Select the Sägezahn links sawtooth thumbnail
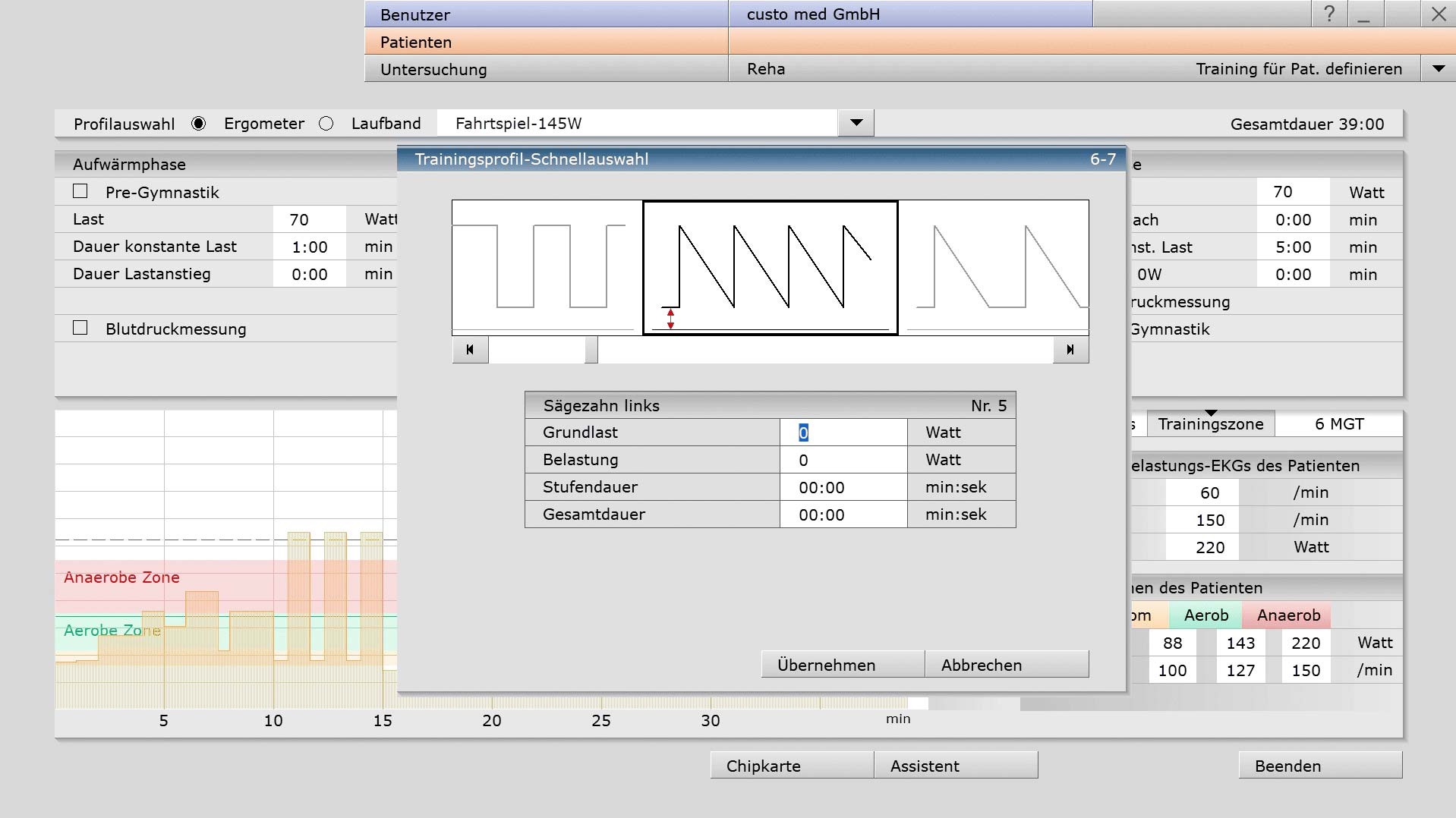This screenshot has height=818, width=1456. [771, 267]
